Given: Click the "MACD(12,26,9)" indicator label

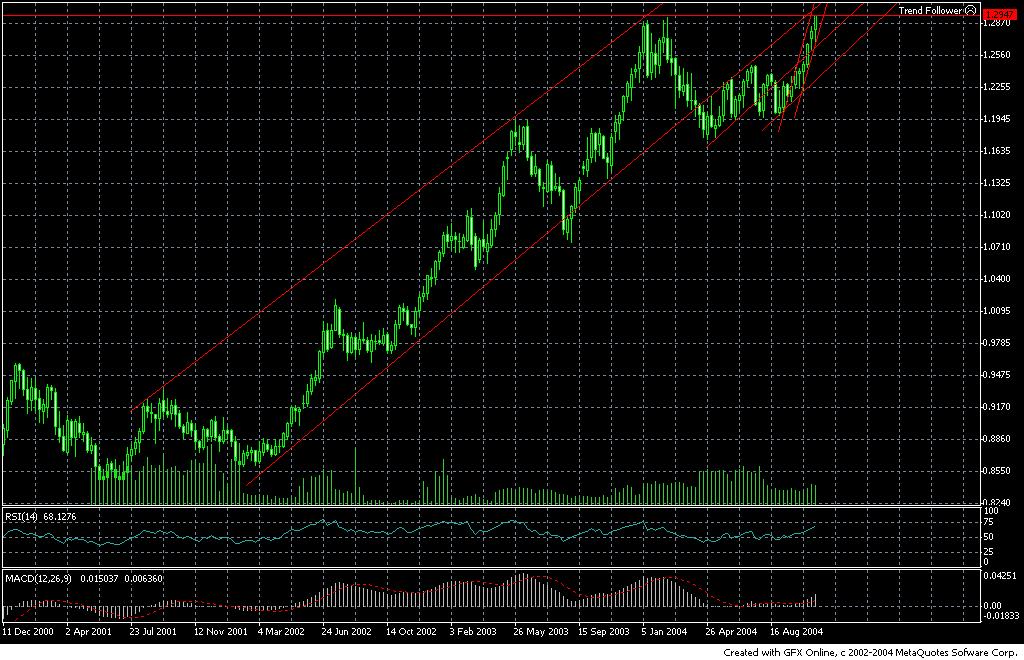Looking at the screenshot, I should tap(38, 579).
